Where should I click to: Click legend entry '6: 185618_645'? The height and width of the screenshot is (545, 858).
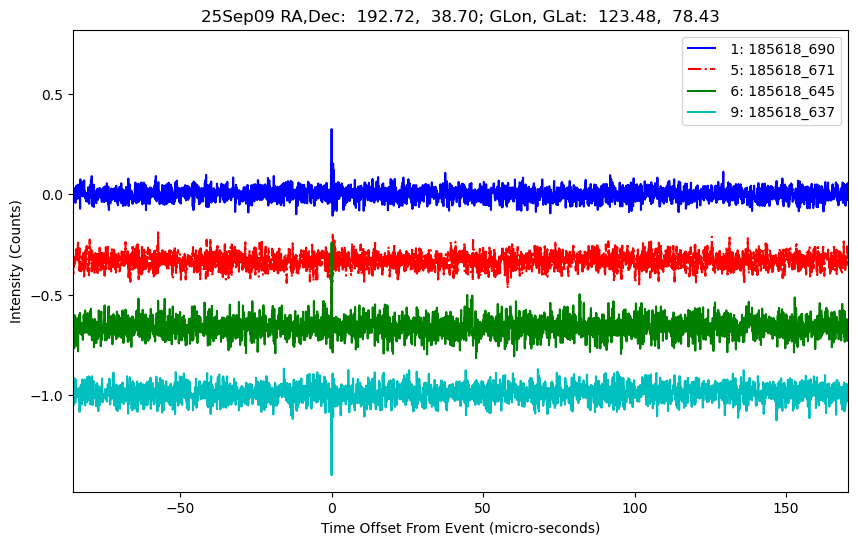[x=782, y=91]
